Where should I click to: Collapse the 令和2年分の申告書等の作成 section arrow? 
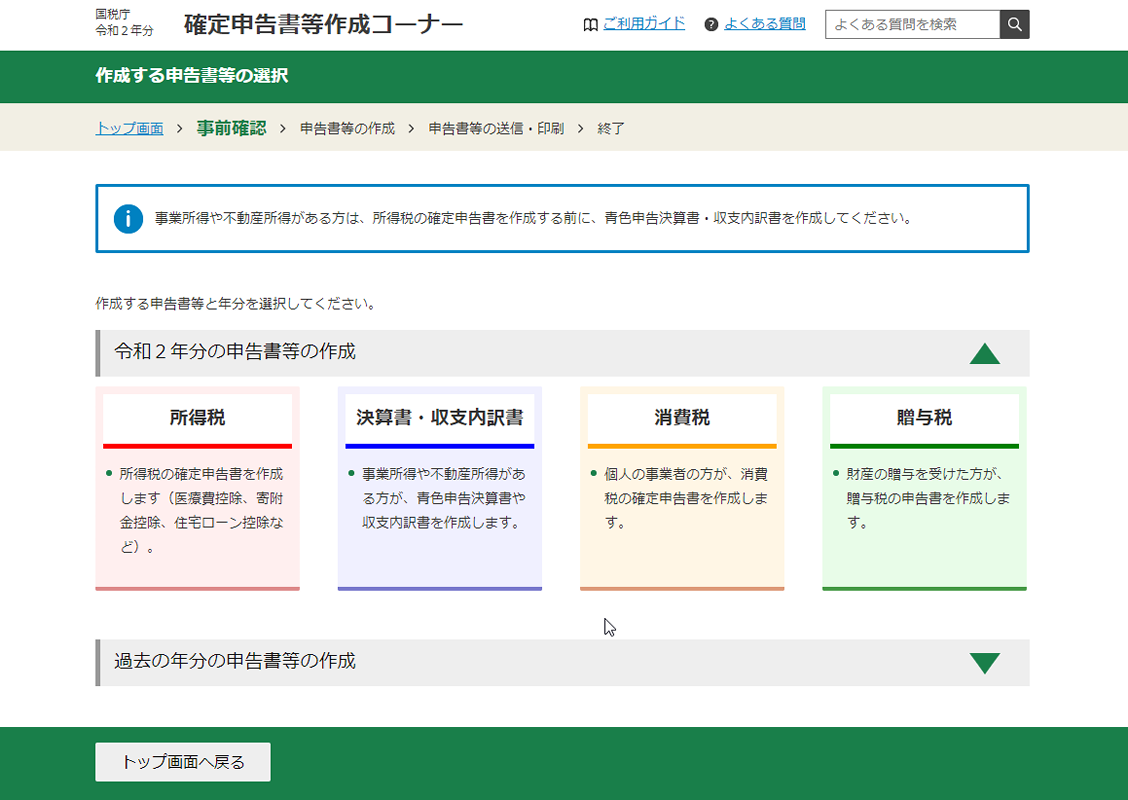[984, 353]
